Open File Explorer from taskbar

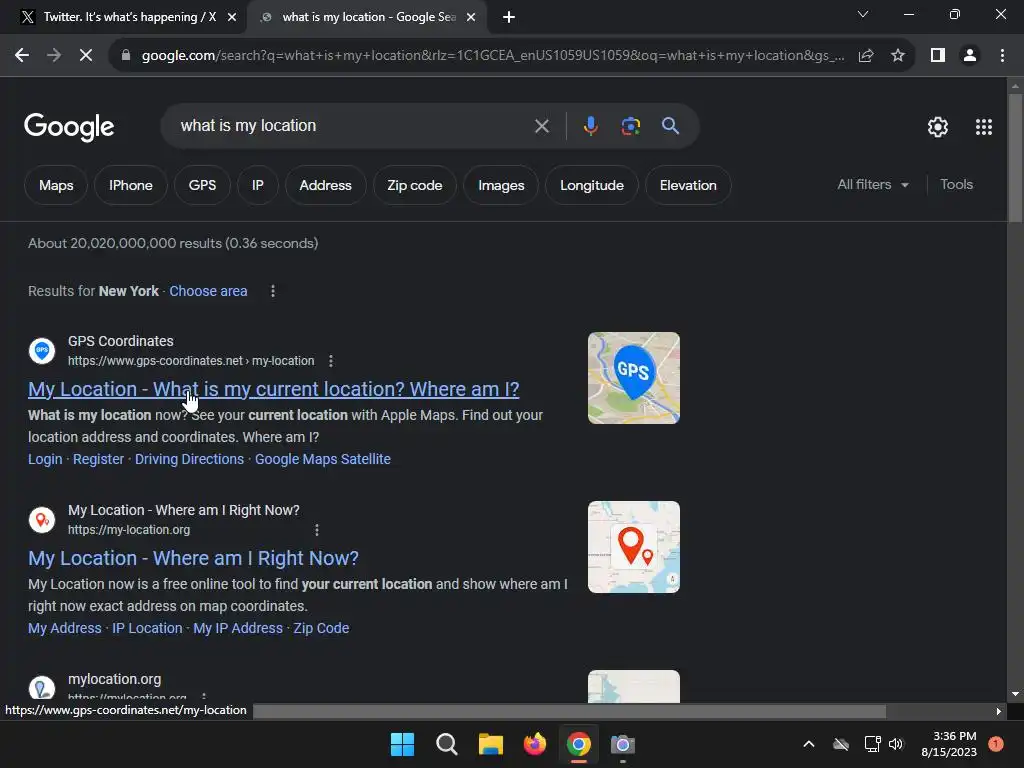490,744
